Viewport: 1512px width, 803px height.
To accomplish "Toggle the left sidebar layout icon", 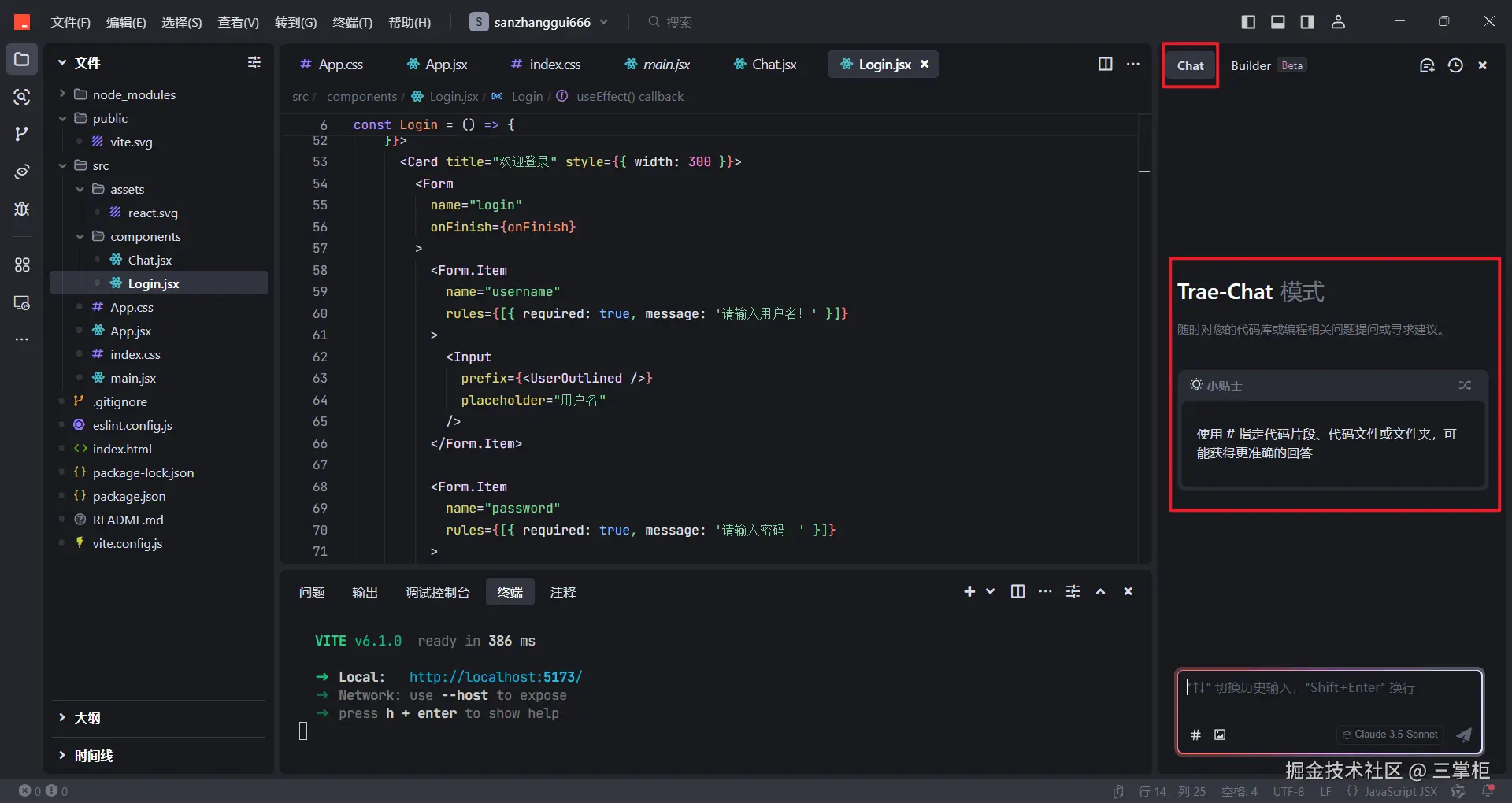I will [x=1248, y=22].
